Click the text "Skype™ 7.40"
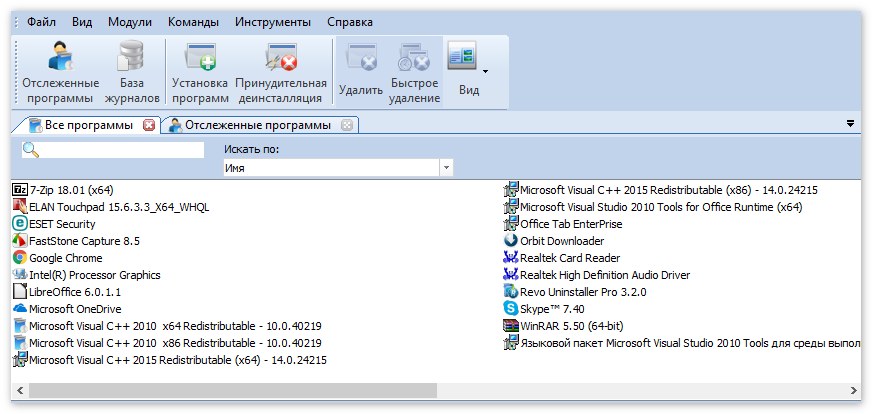Image resolution: width=872 pixels, height=414 pixels. (552, 309)
